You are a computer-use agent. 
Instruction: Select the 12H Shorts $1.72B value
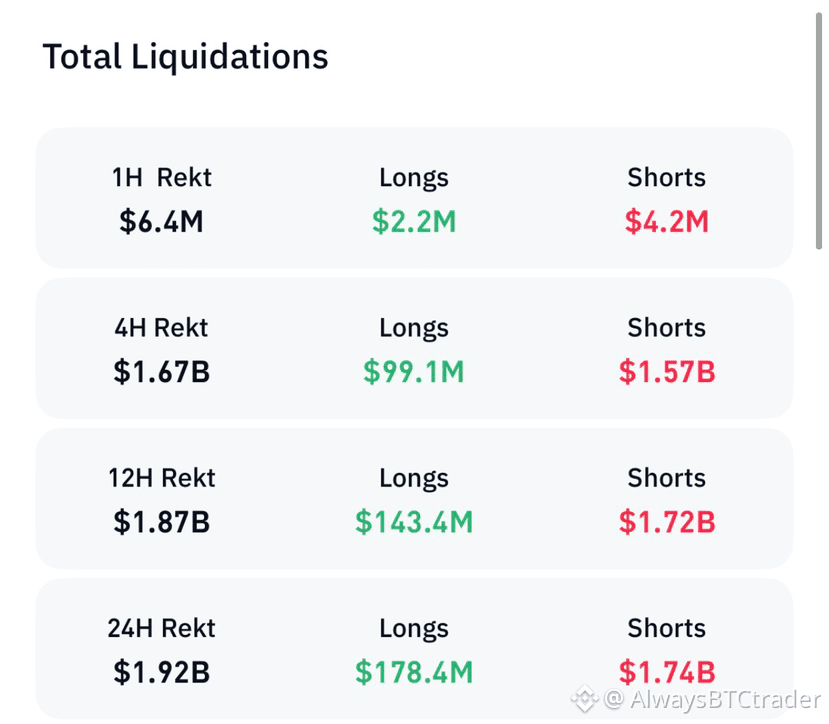pyautogui.click(x=667, y=521)
